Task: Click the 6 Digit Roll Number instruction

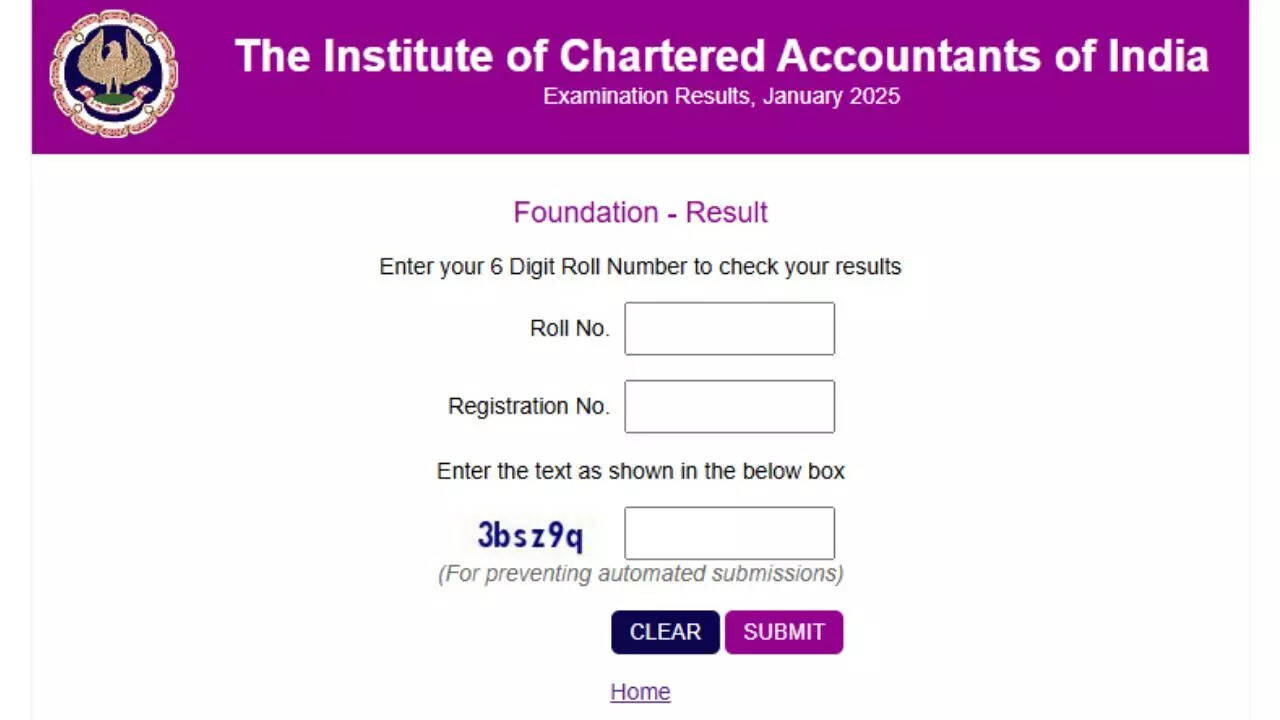Action: pos(640,267)
